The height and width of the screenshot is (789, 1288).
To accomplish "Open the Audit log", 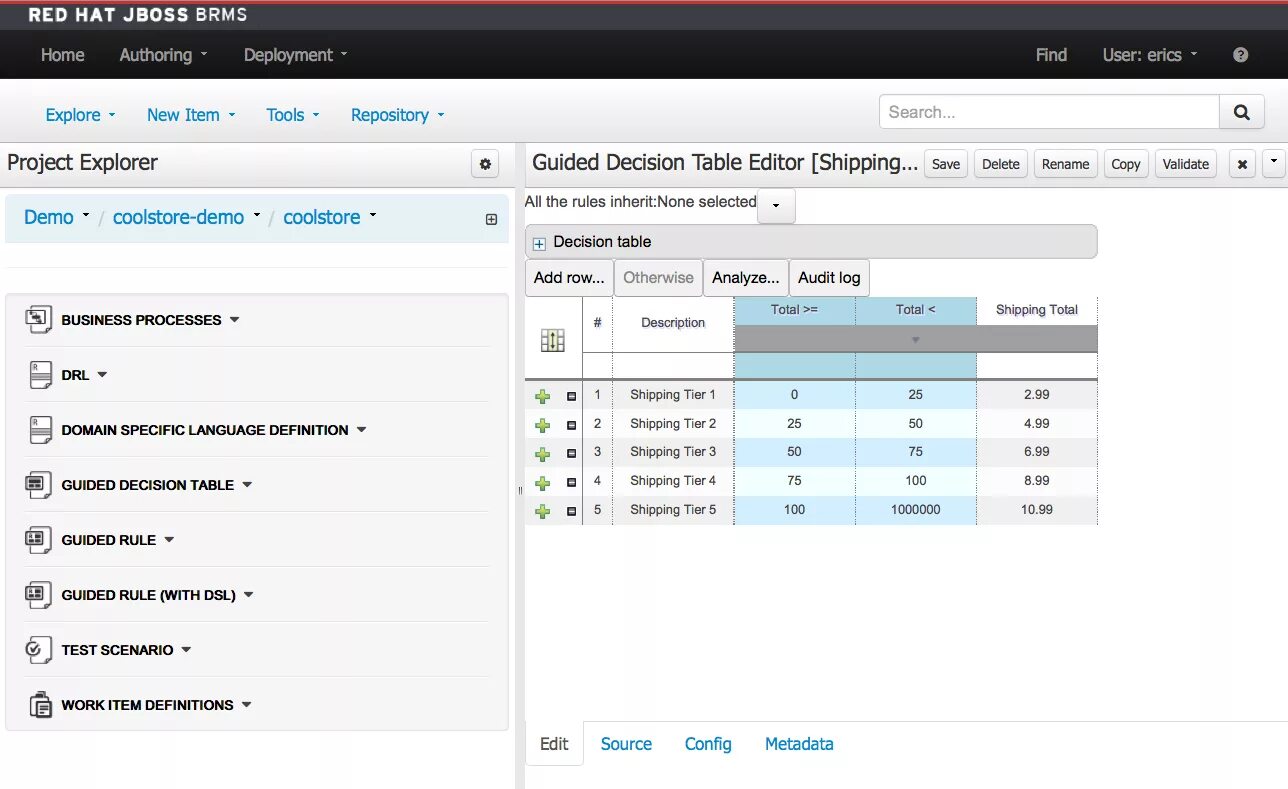I will point(829,278).
